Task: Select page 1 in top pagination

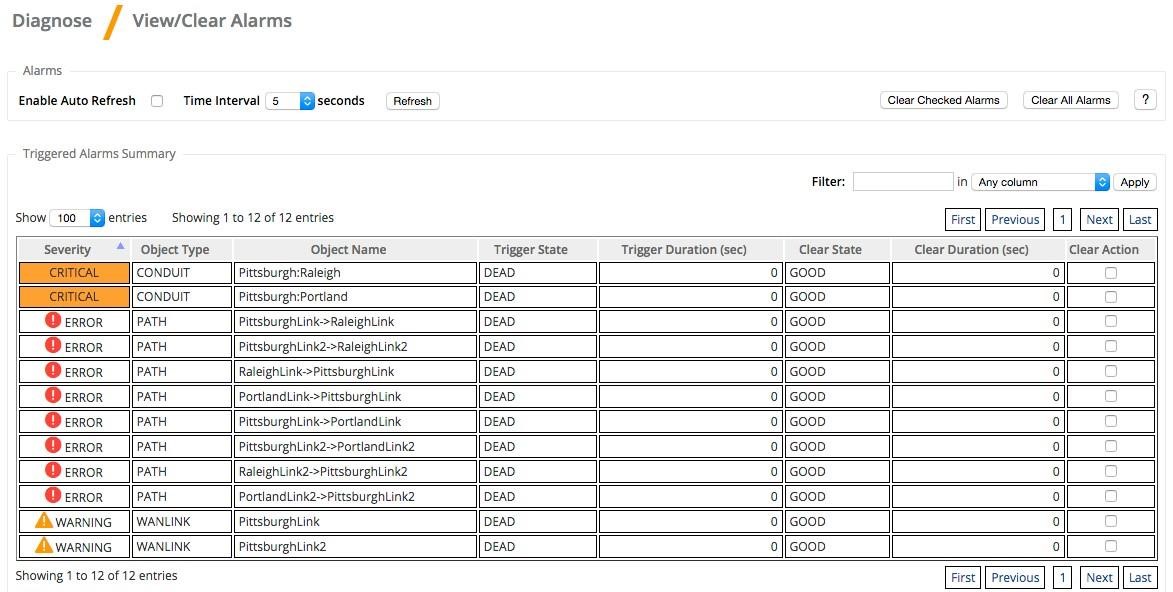Action: coord(1062,219)
